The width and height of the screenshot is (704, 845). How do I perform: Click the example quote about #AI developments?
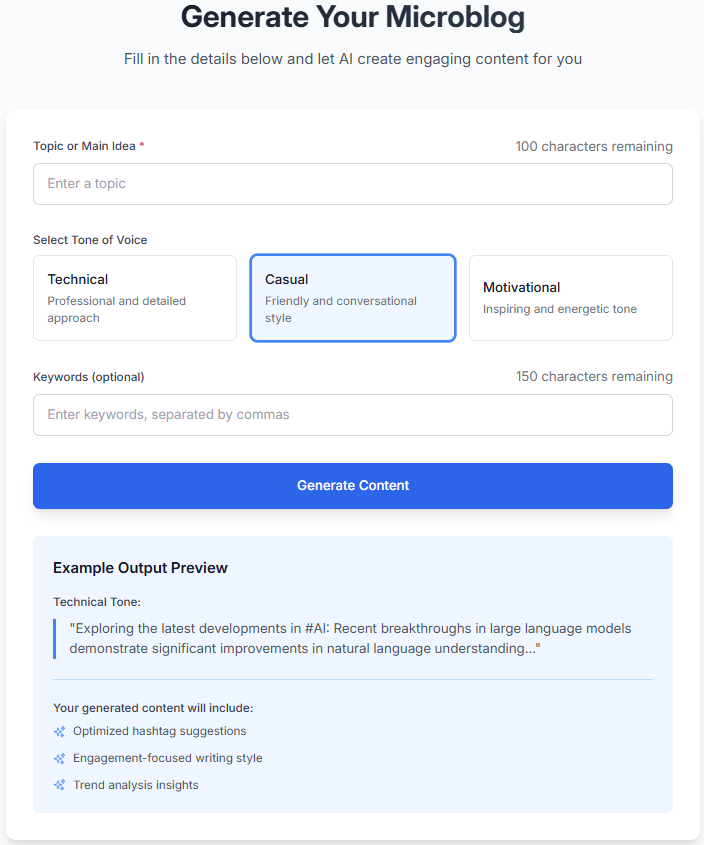[x=350, y=639]
